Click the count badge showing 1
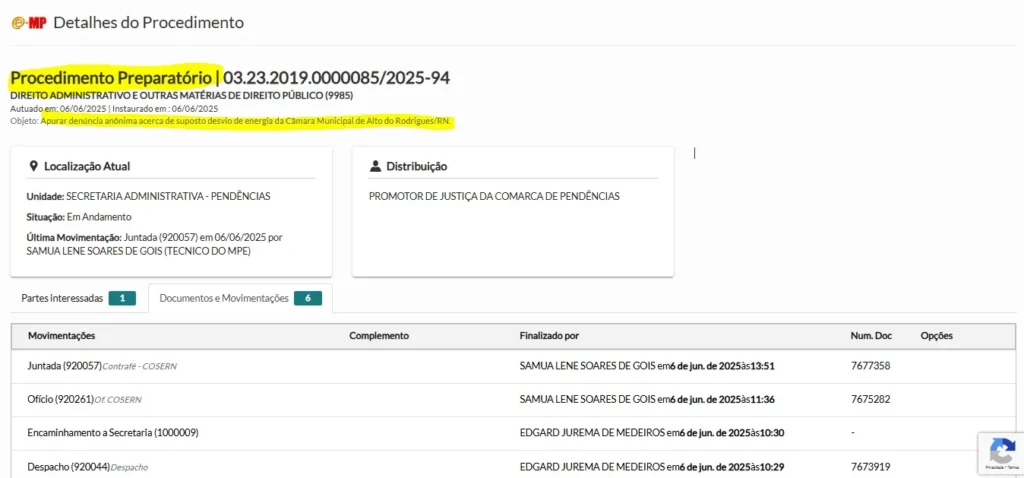 click(x=122, y=298)
